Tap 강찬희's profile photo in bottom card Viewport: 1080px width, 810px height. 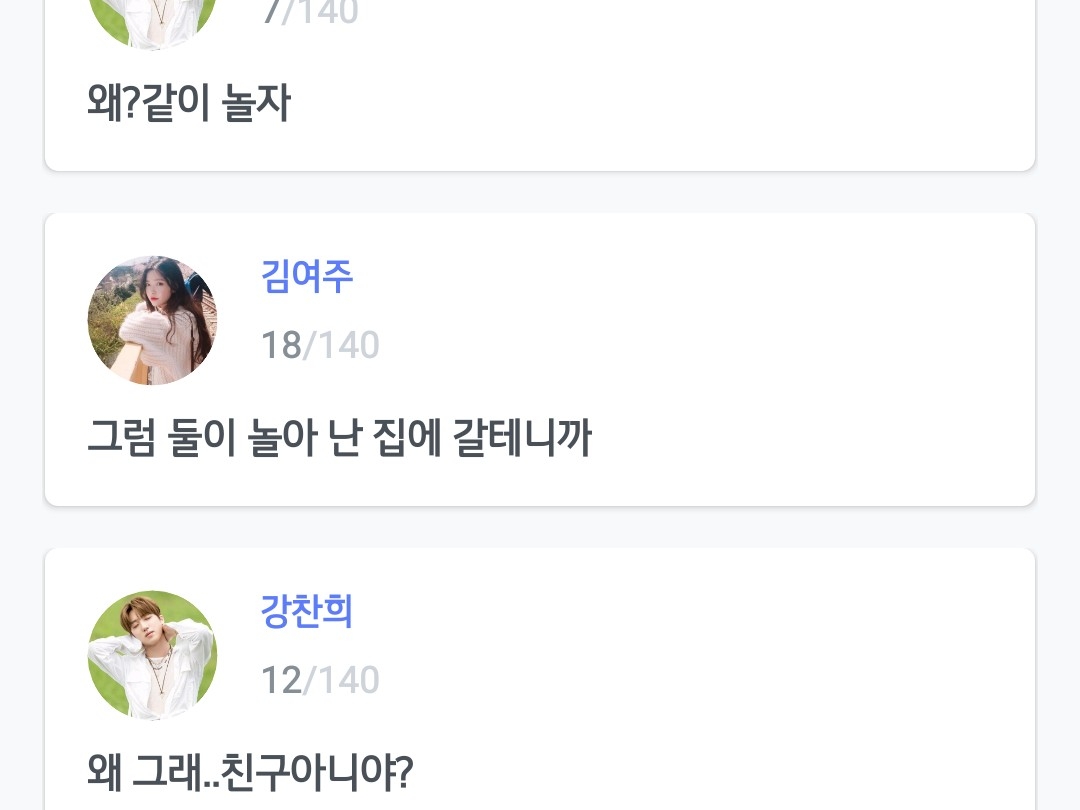pyautogui.click(x=152, y=655)
